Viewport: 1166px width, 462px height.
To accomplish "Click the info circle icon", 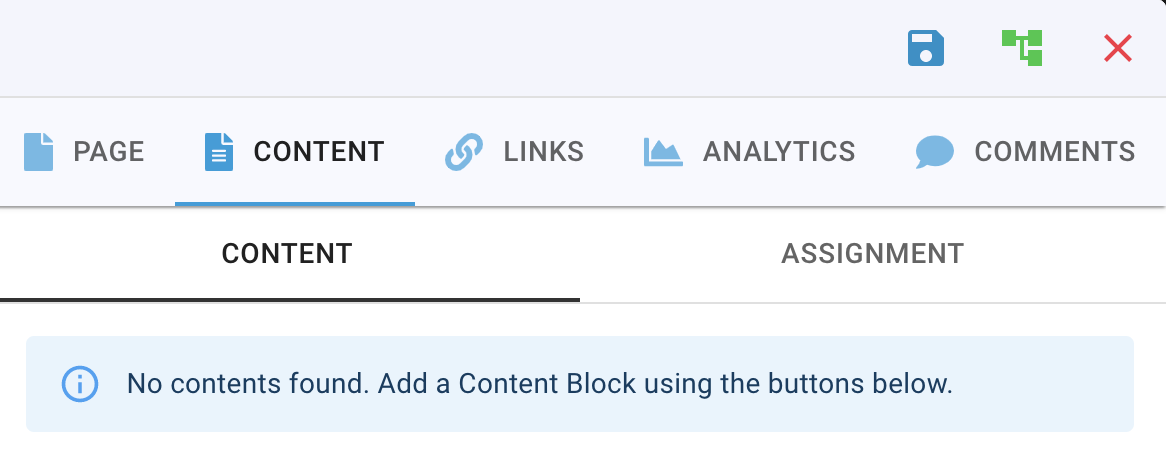I will [79, 383].
